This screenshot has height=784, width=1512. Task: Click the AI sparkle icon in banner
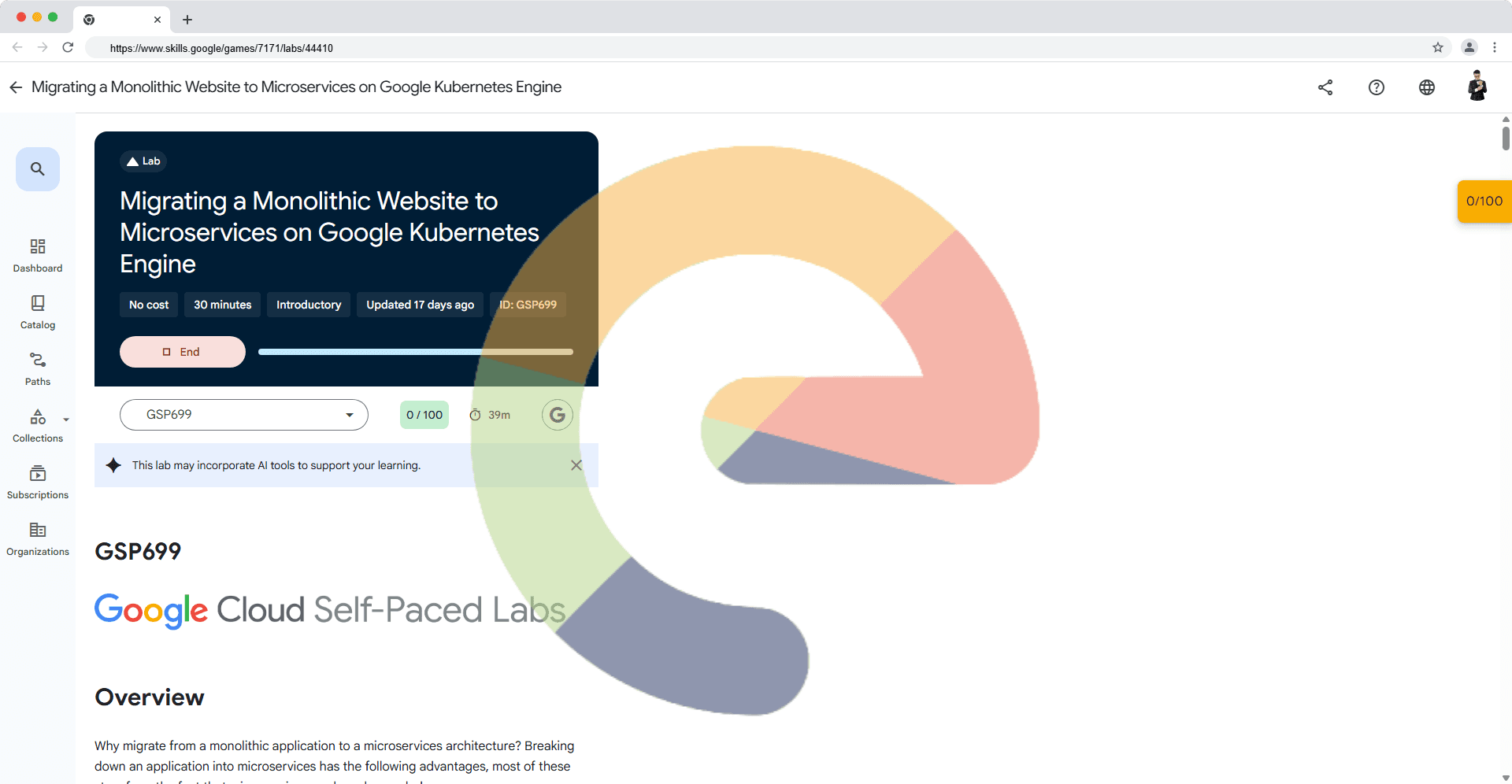[113, 465]
